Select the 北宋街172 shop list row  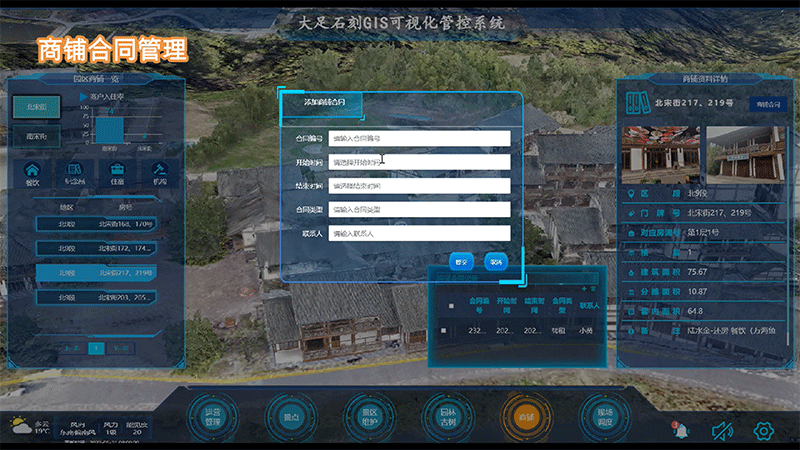point(96,248)
